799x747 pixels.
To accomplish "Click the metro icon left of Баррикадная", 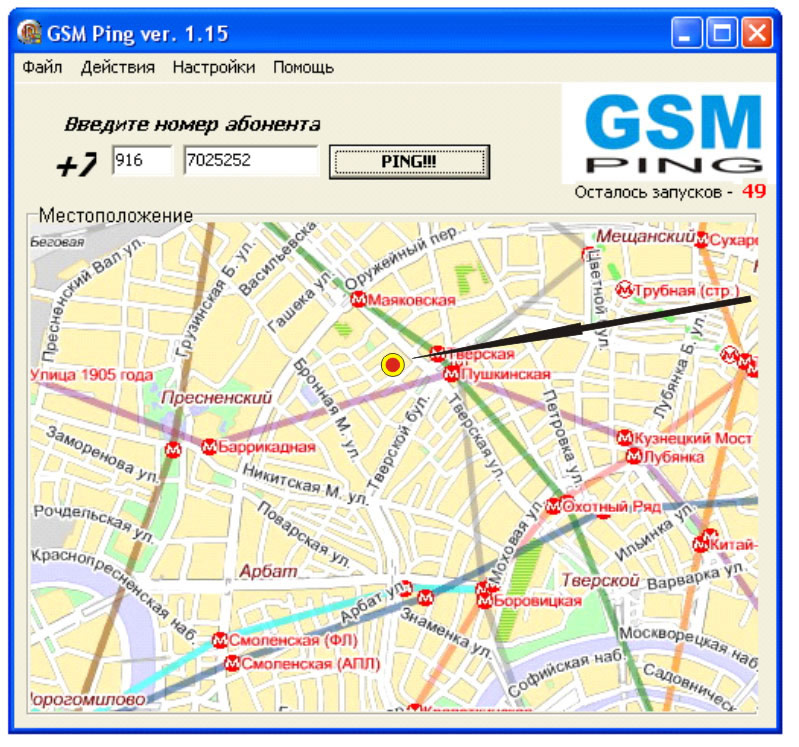I will pyautogui.click(x=173, y=450).
